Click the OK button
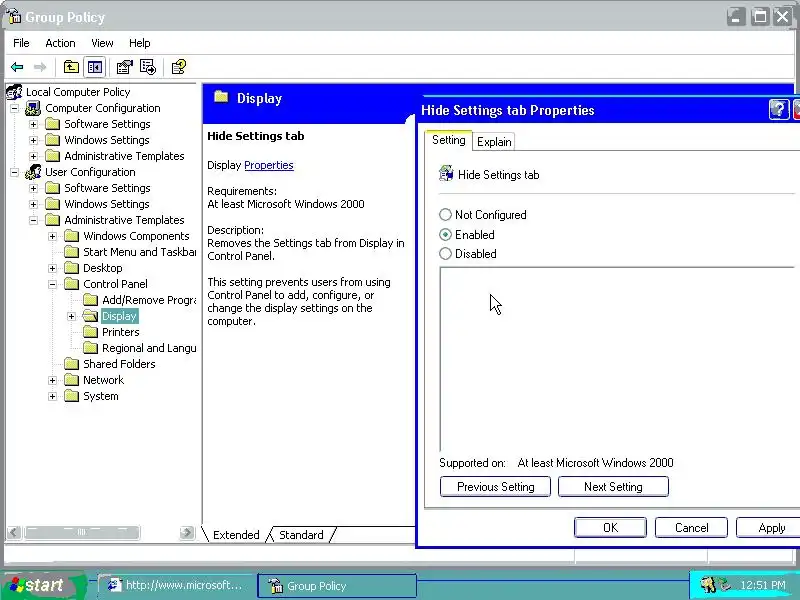The height and width of the screenshot is (600, 800). pos(610,528)
